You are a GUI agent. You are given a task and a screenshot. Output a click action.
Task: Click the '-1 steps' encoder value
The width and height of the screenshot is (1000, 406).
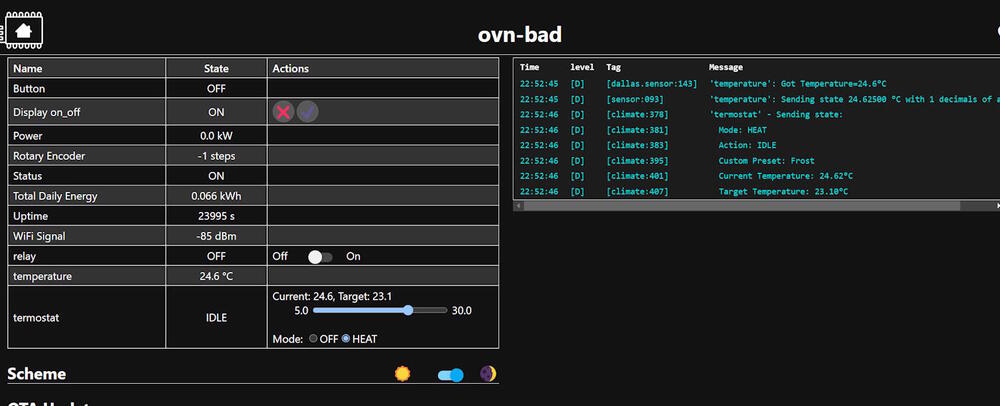[x=216, y=156]
